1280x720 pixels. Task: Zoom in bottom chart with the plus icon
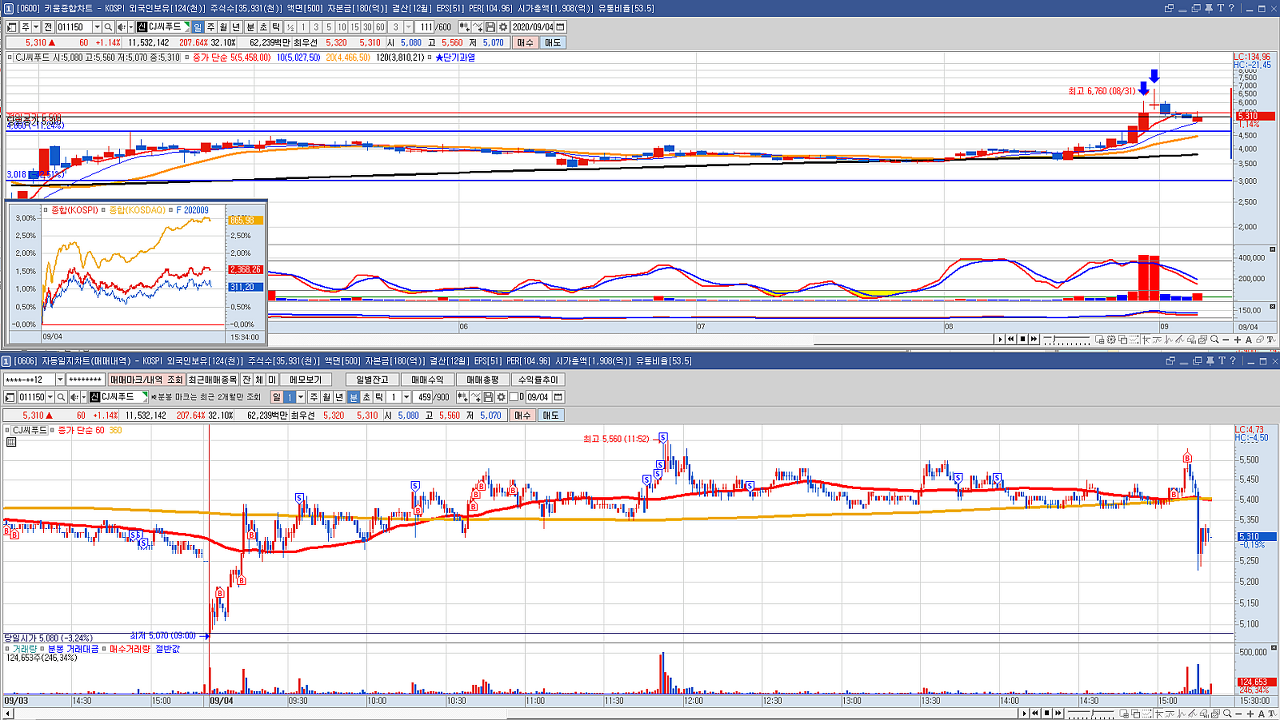pos(1250,713)
